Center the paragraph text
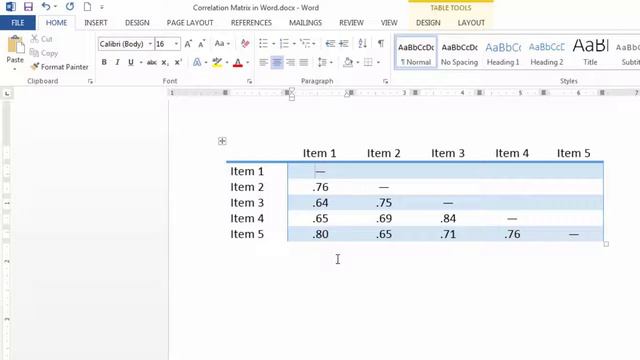This screenshot has height=360, width=640. (x=277, y=62)
